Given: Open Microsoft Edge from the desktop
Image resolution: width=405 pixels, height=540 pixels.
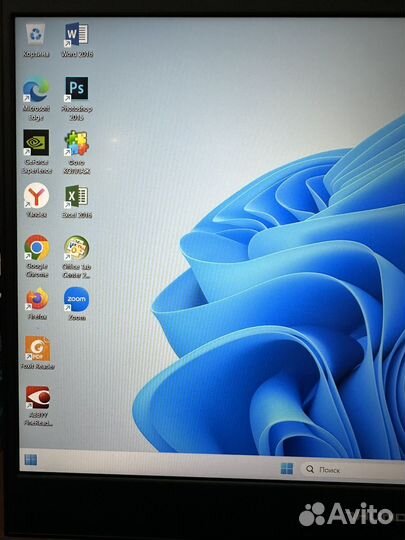Looking at the screenshot, I should [x=36, y=98].
